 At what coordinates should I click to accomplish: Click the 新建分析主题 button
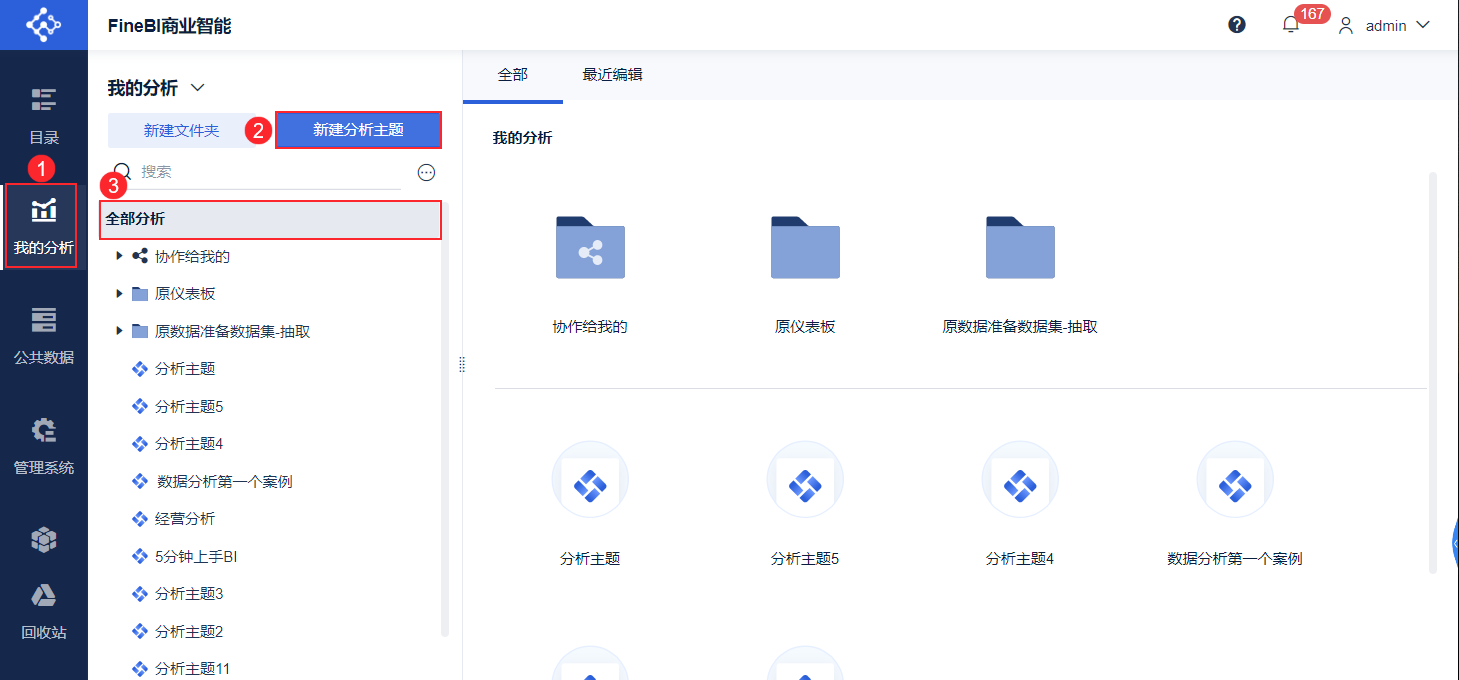358,130
